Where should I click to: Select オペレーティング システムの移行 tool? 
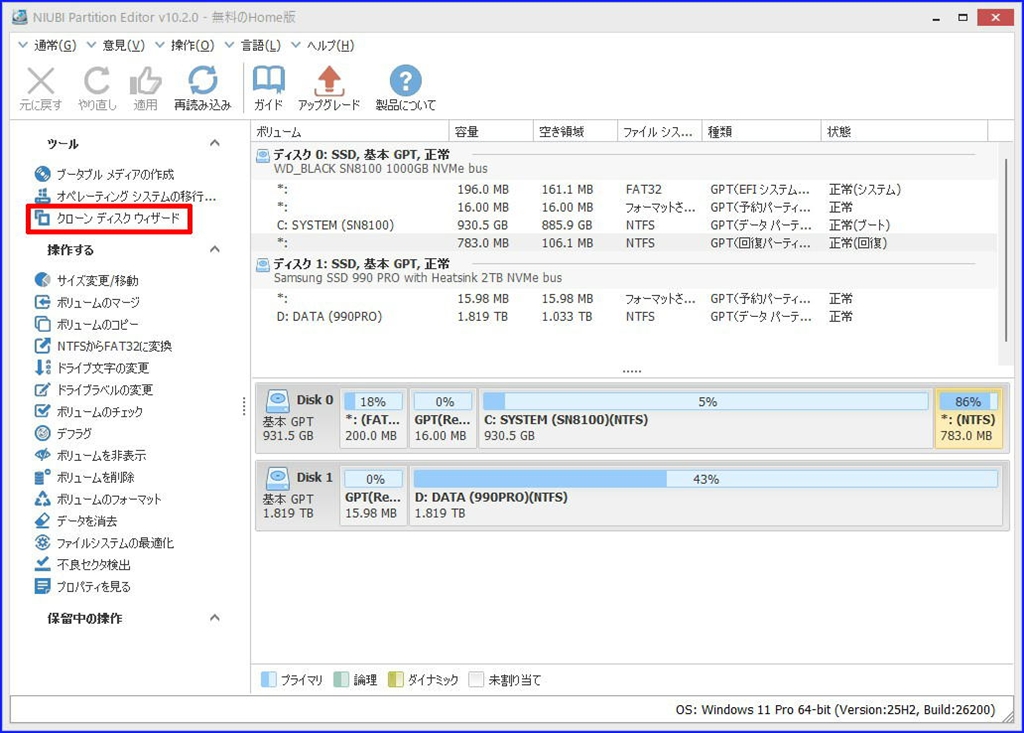125,196
